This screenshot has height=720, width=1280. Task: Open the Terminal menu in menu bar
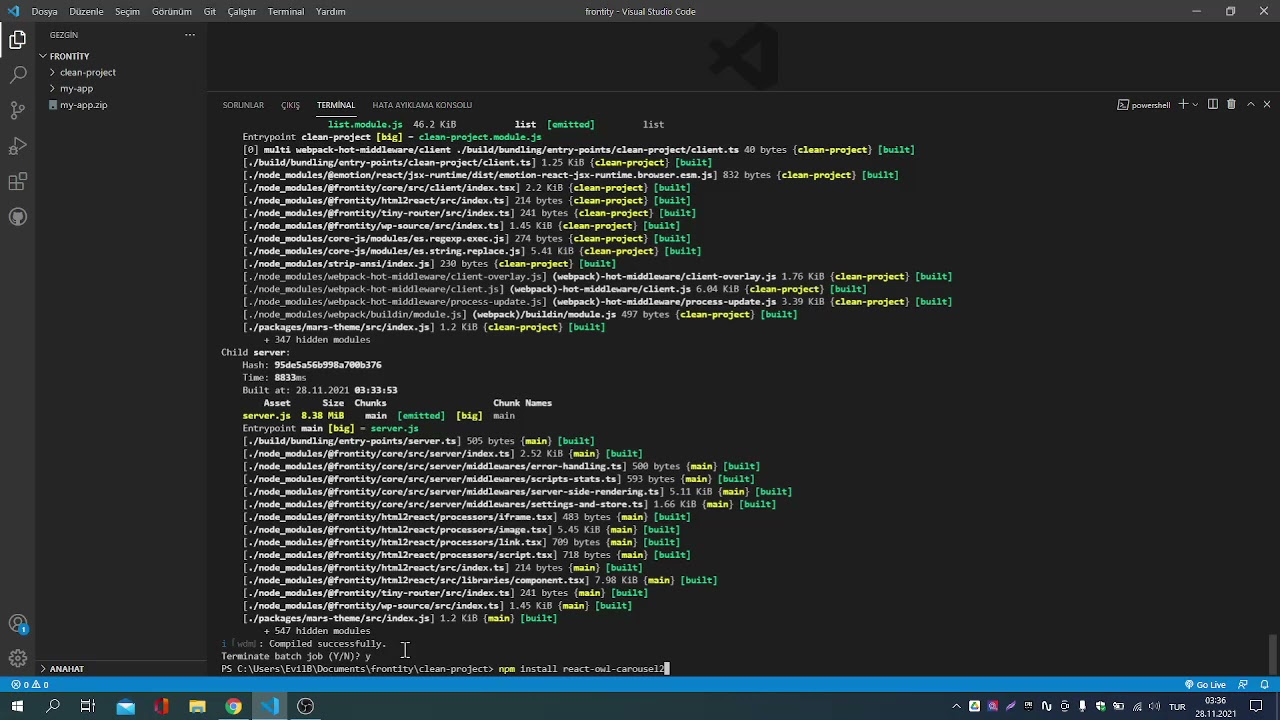[x=286, y=12]
